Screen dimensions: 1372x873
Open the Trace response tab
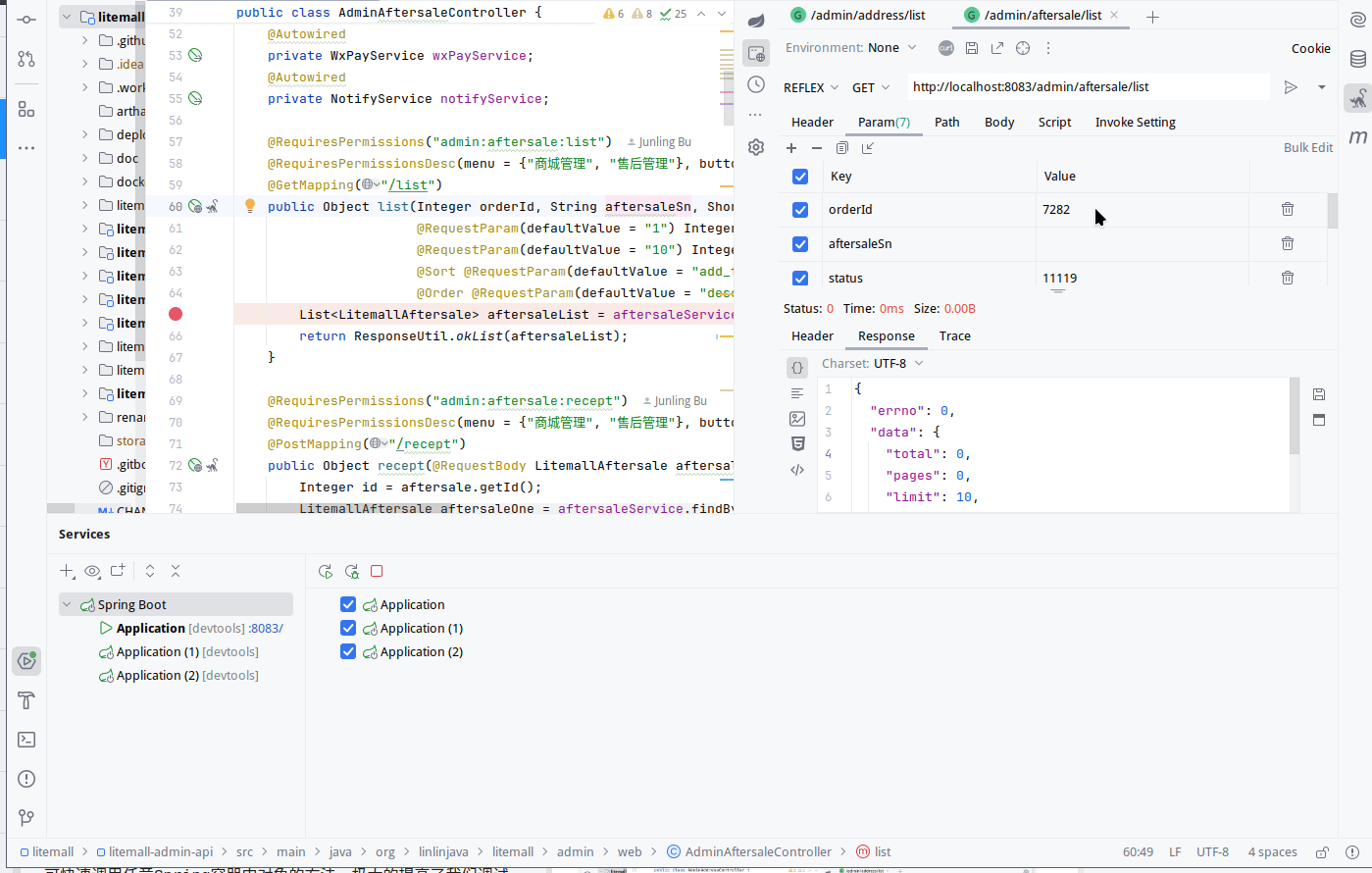pyautogui.click(x=954, y=336)
